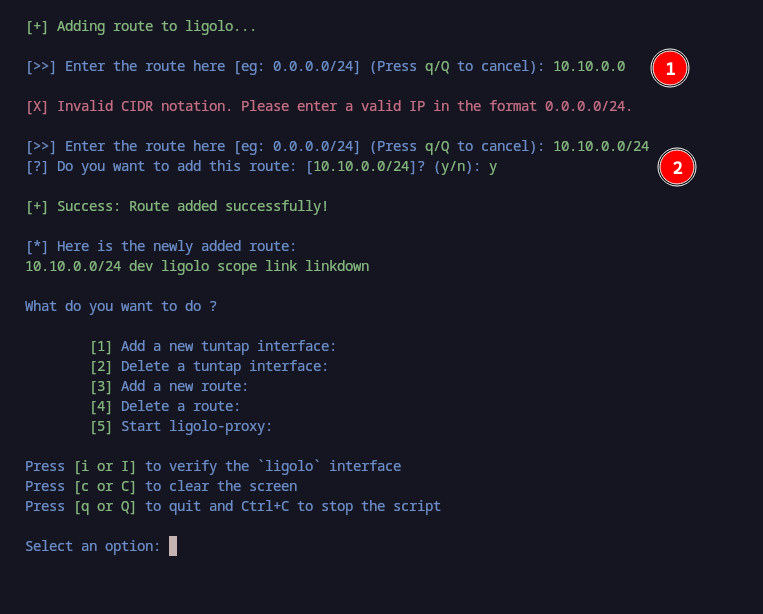The height and width of the screenshot is (614, 763).
Task: Select menu option Delete a tuntap interface
Action: click(x=209, y=366)
